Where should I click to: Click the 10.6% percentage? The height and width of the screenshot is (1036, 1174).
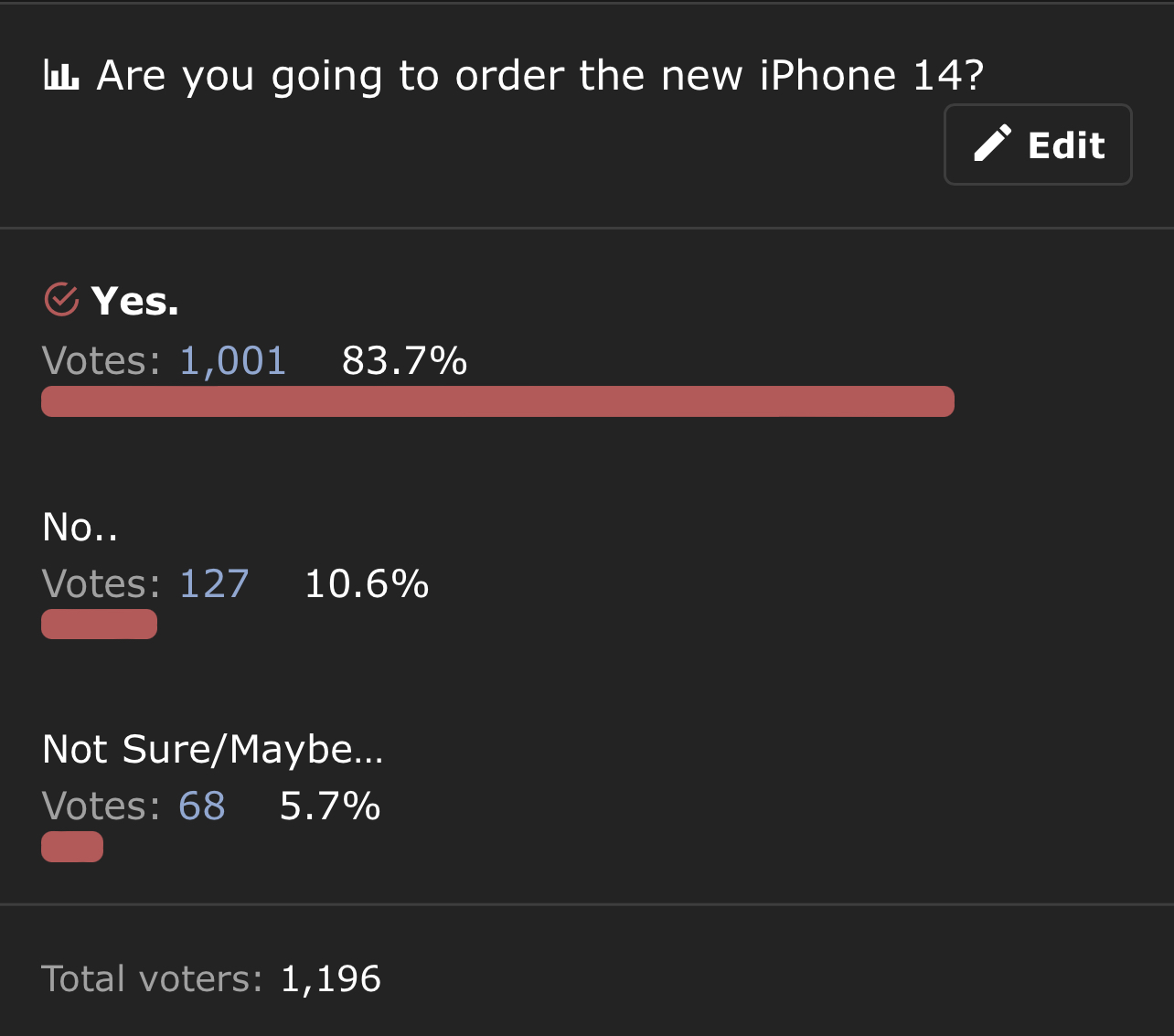(367, 583)
